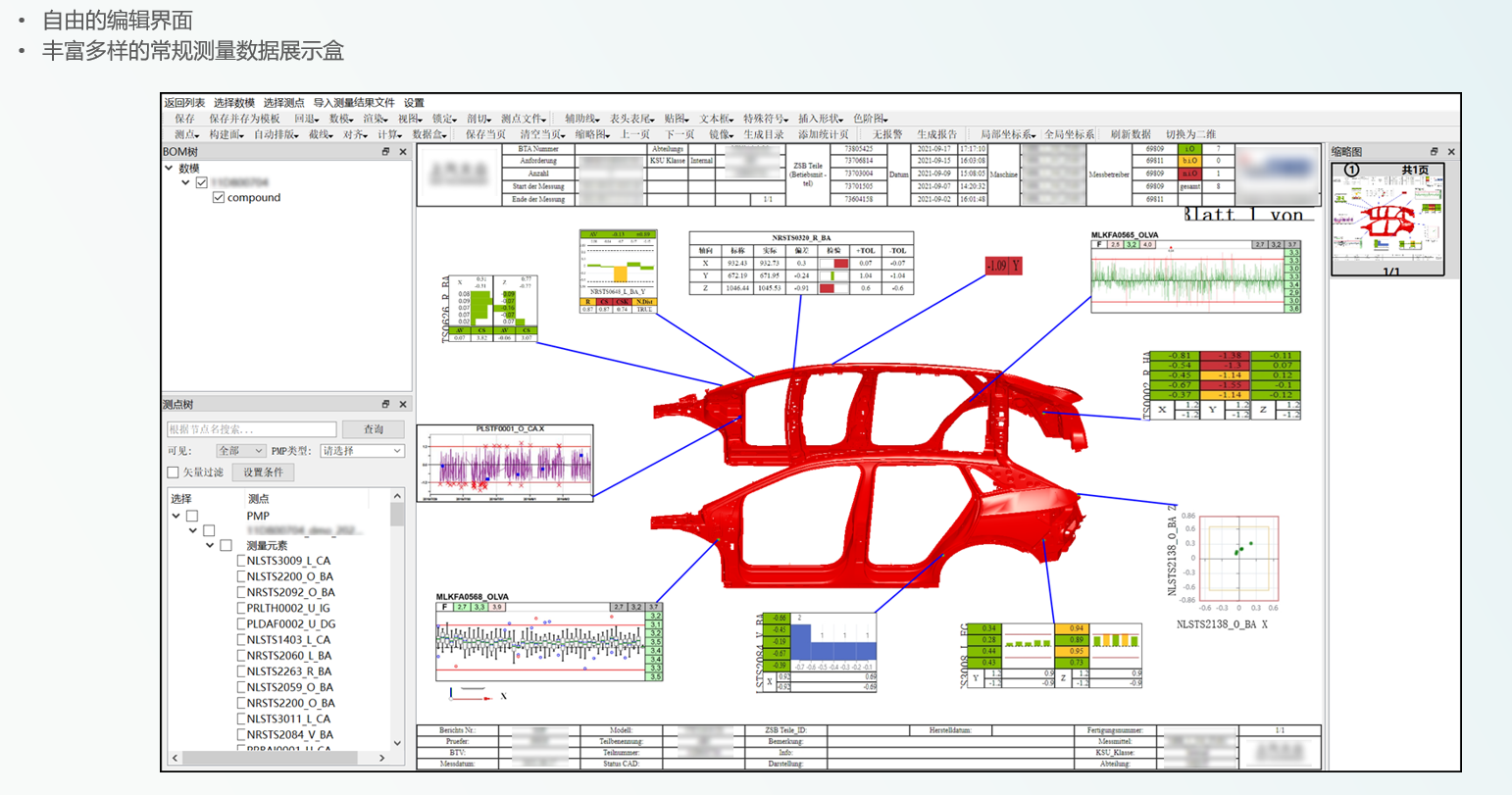Viewport: 1512px width, 795px height.
Task: Enable the 矢量过滤 checkbox
Action: tap(174, 472)
